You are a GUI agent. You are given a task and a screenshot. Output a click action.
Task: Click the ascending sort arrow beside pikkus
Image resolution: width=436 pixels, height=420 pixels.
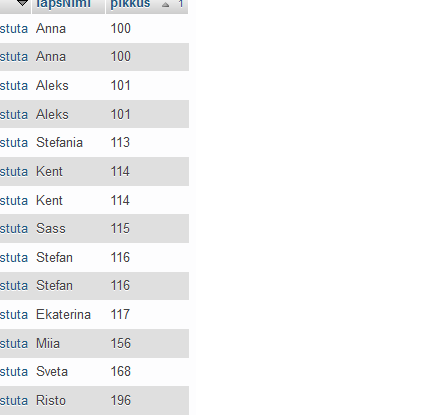(165, 4)
